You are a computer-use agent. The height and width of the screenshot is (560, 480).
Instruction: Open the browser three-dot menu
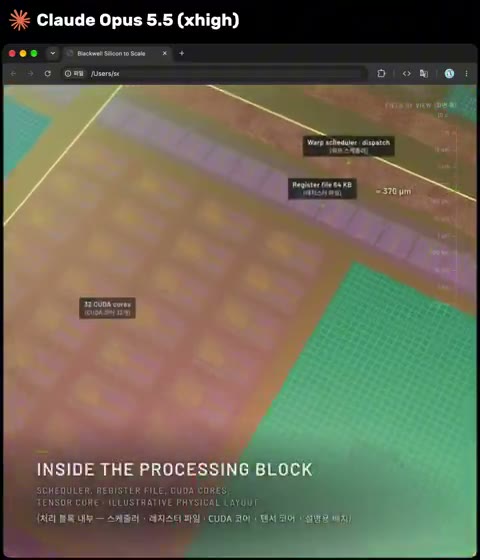pos(466,74)
